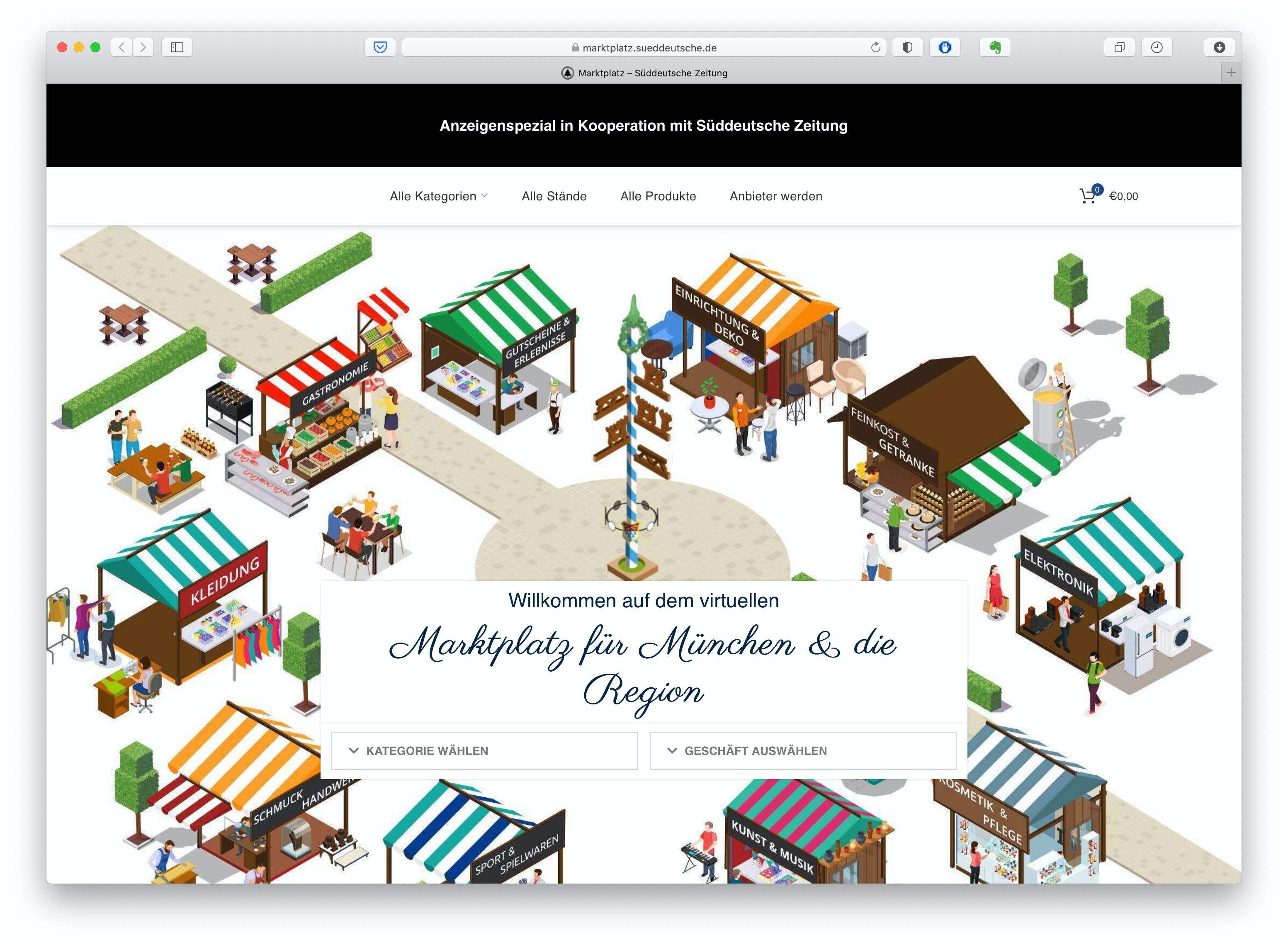Go to Alle Stände
1288x945 pixels.
[554, 196]
